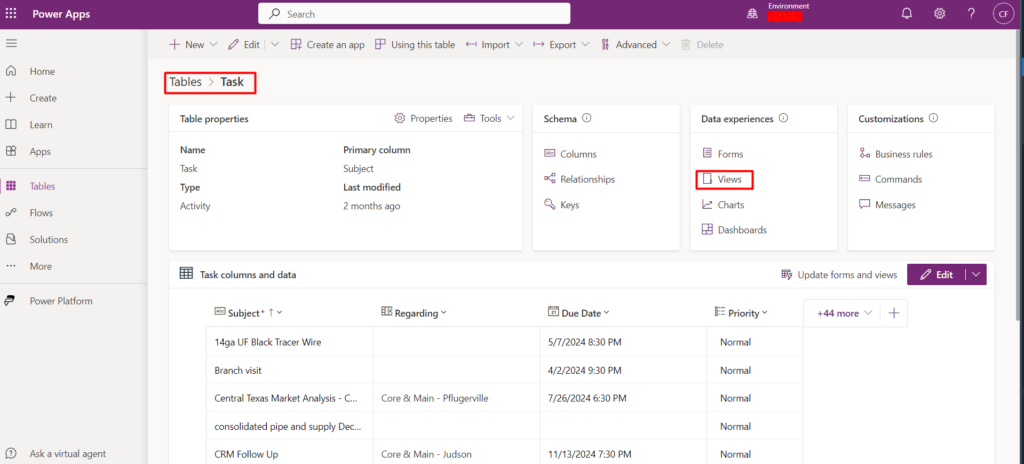Screen dimensions: 1024x464
Task: Select the 'Branch visit' row cell
Action: click(x=289, y=370)
